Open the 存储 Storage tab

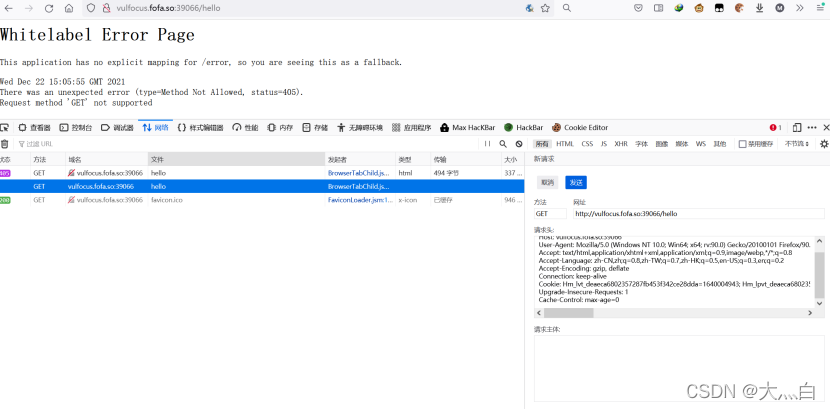(315, 127)
